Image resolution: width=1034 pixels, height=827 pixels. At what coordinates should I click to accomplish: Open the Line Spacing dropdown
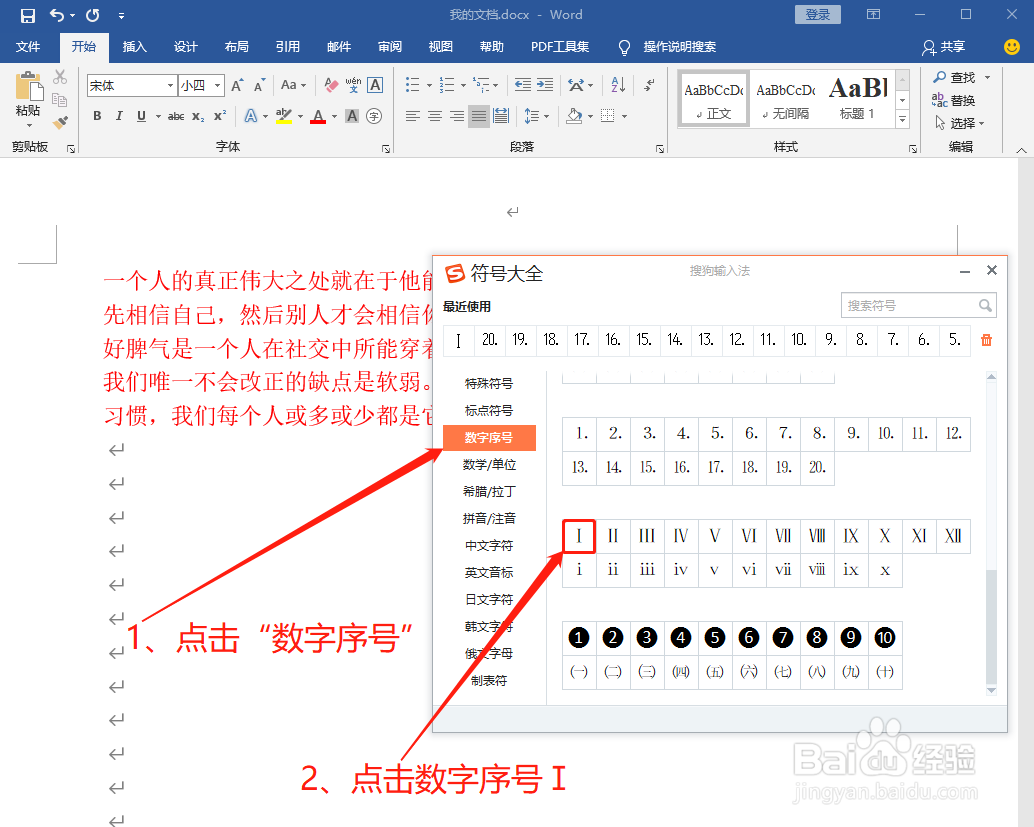[541, 116]
